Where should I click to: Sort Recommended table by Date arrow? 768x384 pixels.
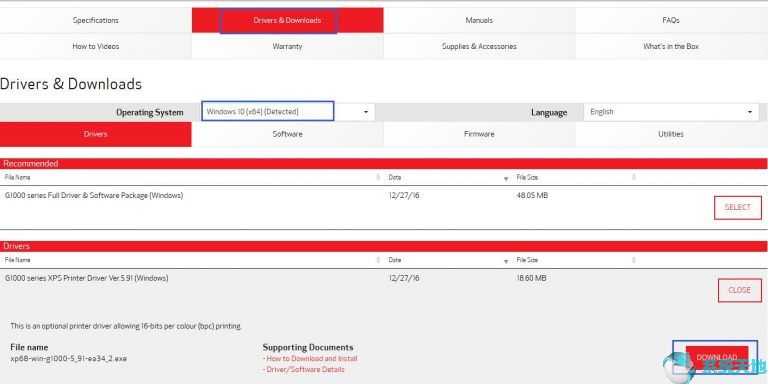click(506, 179)
